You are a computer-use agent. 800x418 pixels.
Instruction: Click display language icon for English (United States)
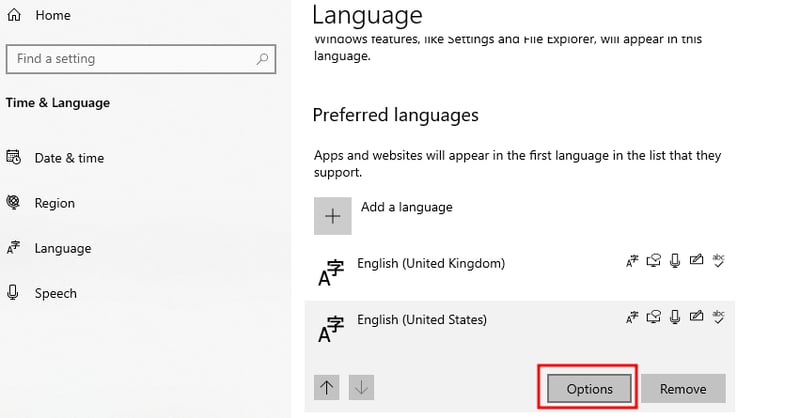tap(632, 317)
